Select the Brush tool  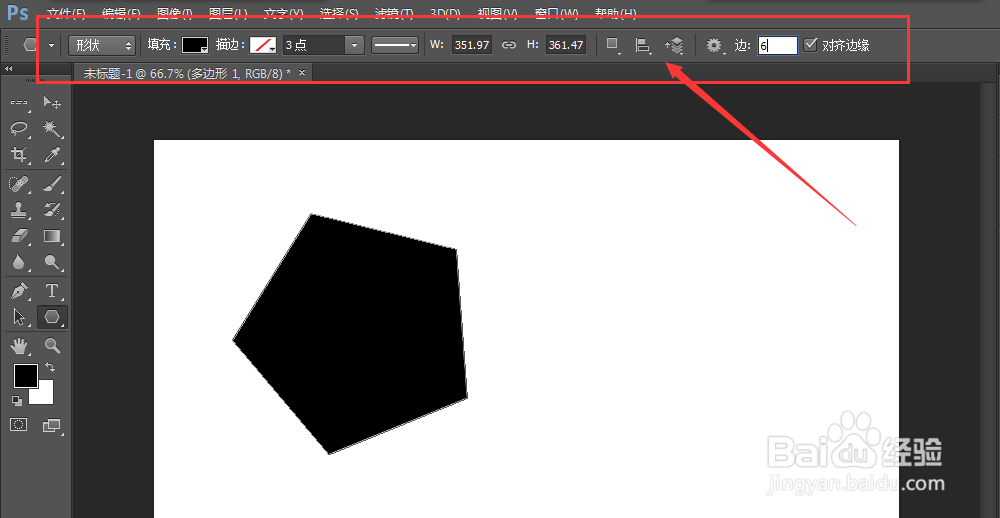point(52,185)
